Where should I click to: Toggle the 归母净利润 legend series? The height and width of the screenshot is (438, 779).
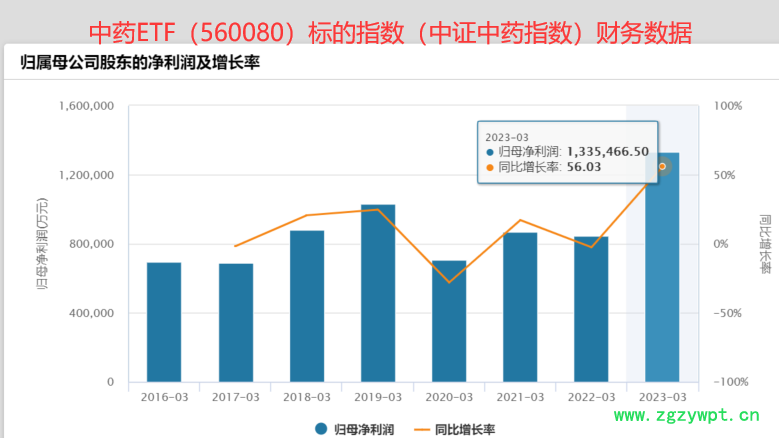click(361, 429)
